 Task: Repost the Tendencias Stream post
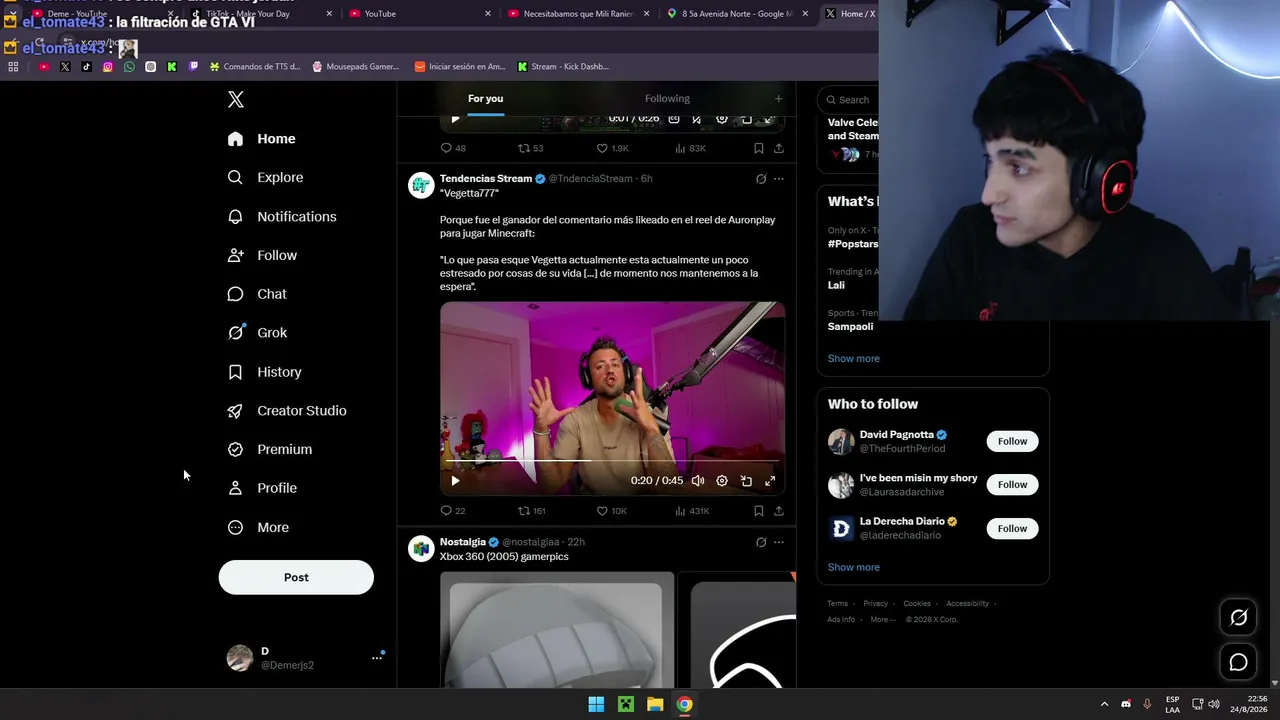pyautogui.click(x=531, y=511)
